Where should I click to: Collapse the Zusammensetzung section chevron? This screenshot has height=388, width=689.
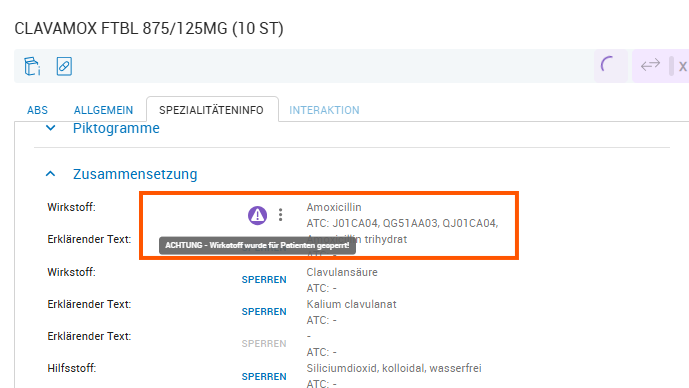coord(51,174)
